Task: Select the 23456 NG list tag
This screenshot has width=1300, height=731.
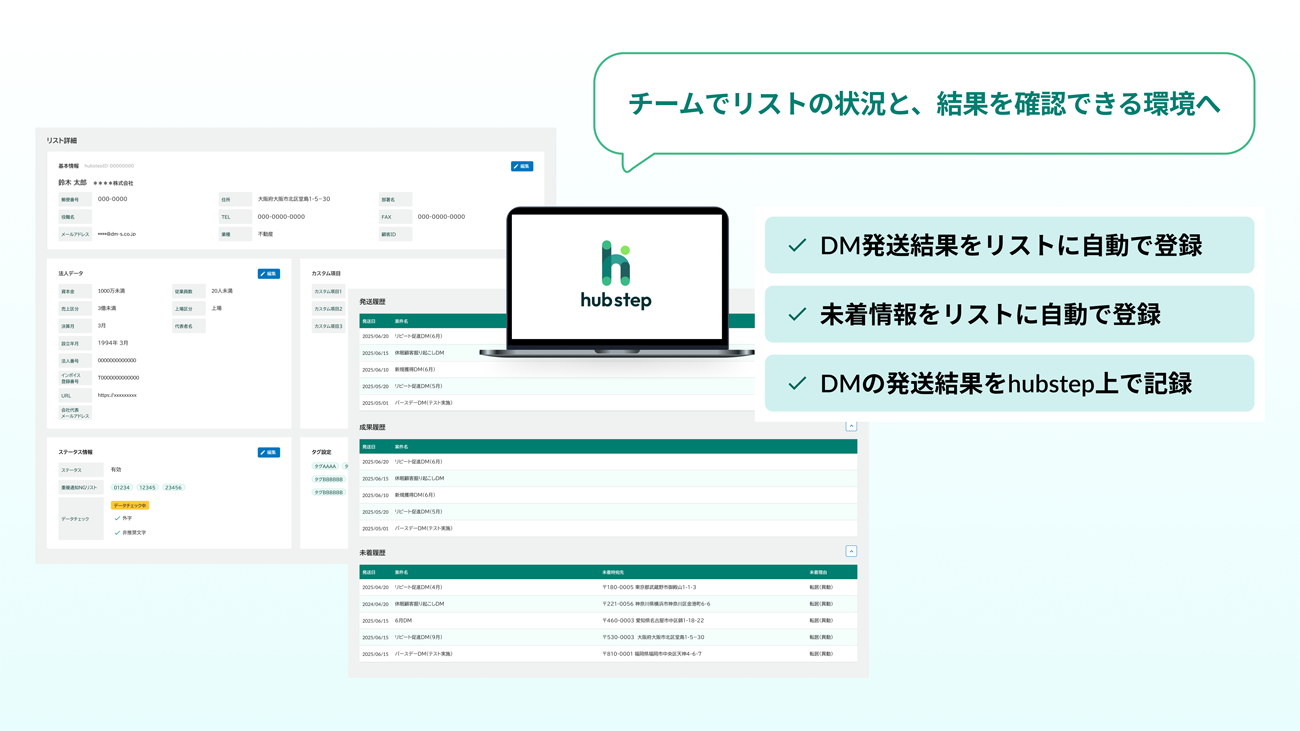Action: coord(173,488)
